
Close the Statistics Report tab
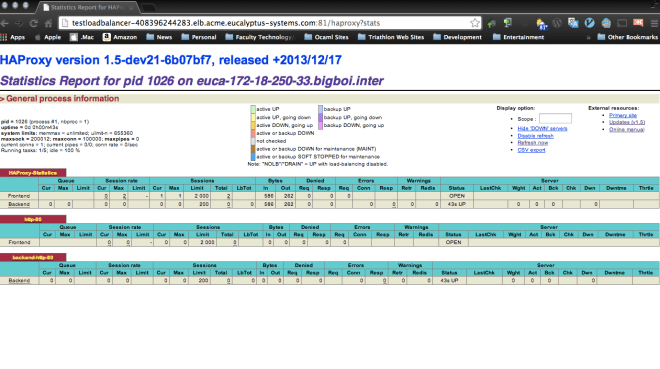[131, 8]
